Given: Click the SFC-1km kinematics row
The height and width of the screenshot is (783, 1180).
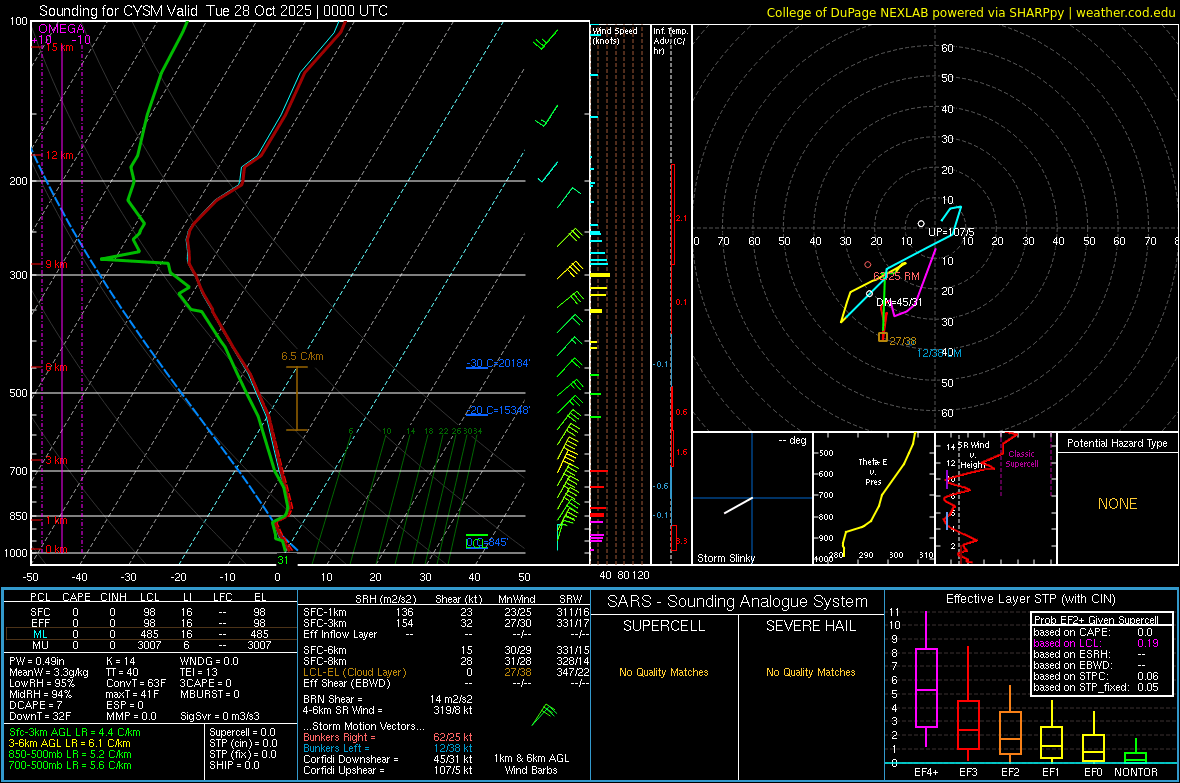Looking at the screenshot, I should click(446, 612).
